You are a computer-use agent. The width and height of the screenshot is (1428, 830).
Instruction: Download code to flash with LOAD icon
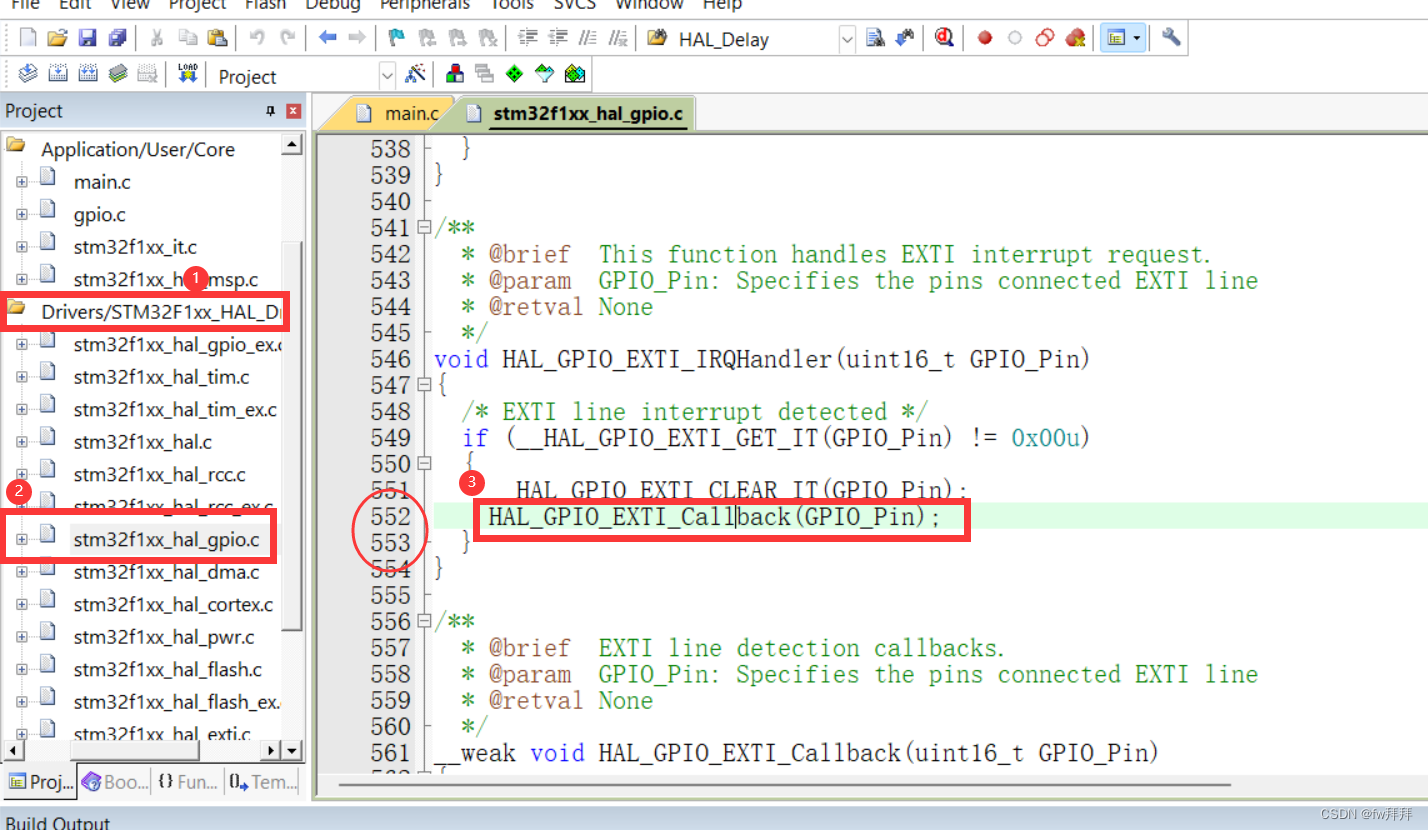click(x=187, y=74)
